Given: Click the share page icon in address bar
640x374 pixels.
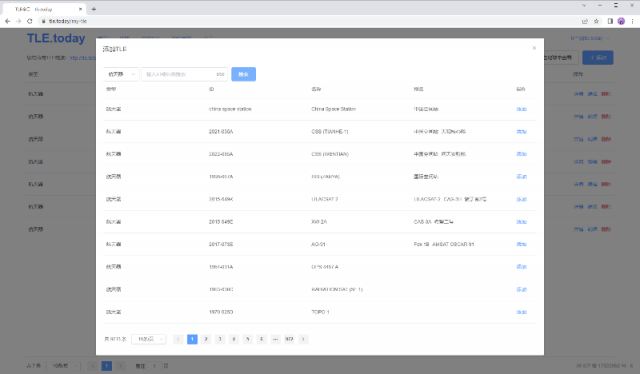Looking at the screenshot, I should coord(585,21).
